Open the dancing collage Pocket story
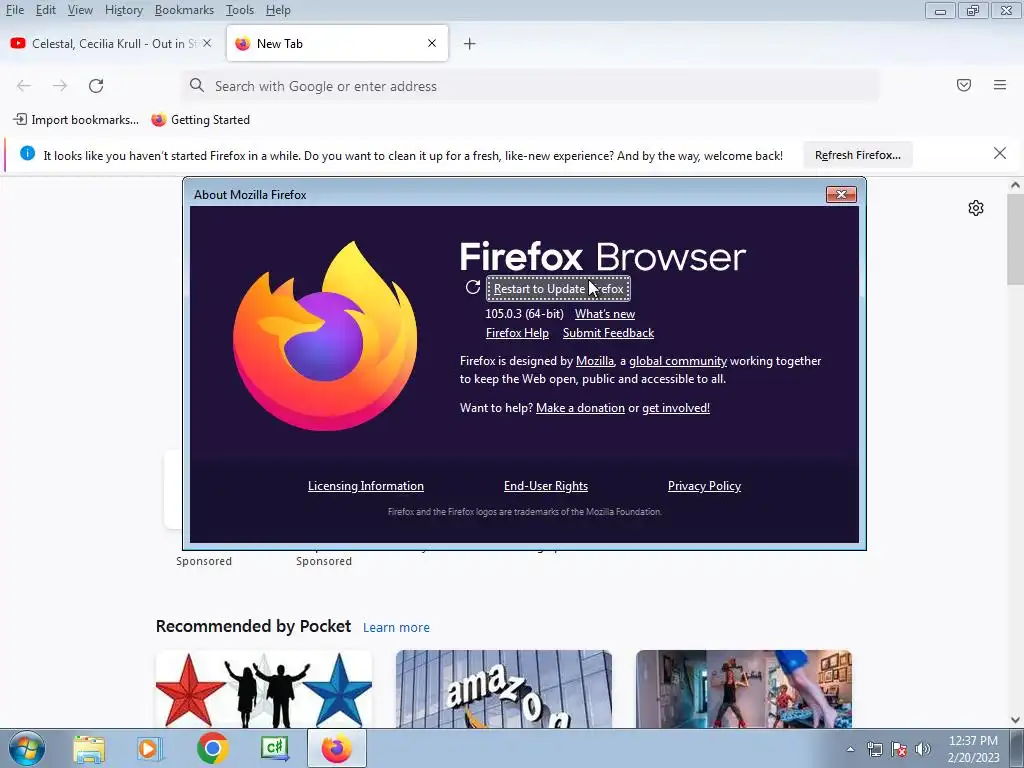The width and height of the screenshot is (1024, 768). click(x=744, y=689)
